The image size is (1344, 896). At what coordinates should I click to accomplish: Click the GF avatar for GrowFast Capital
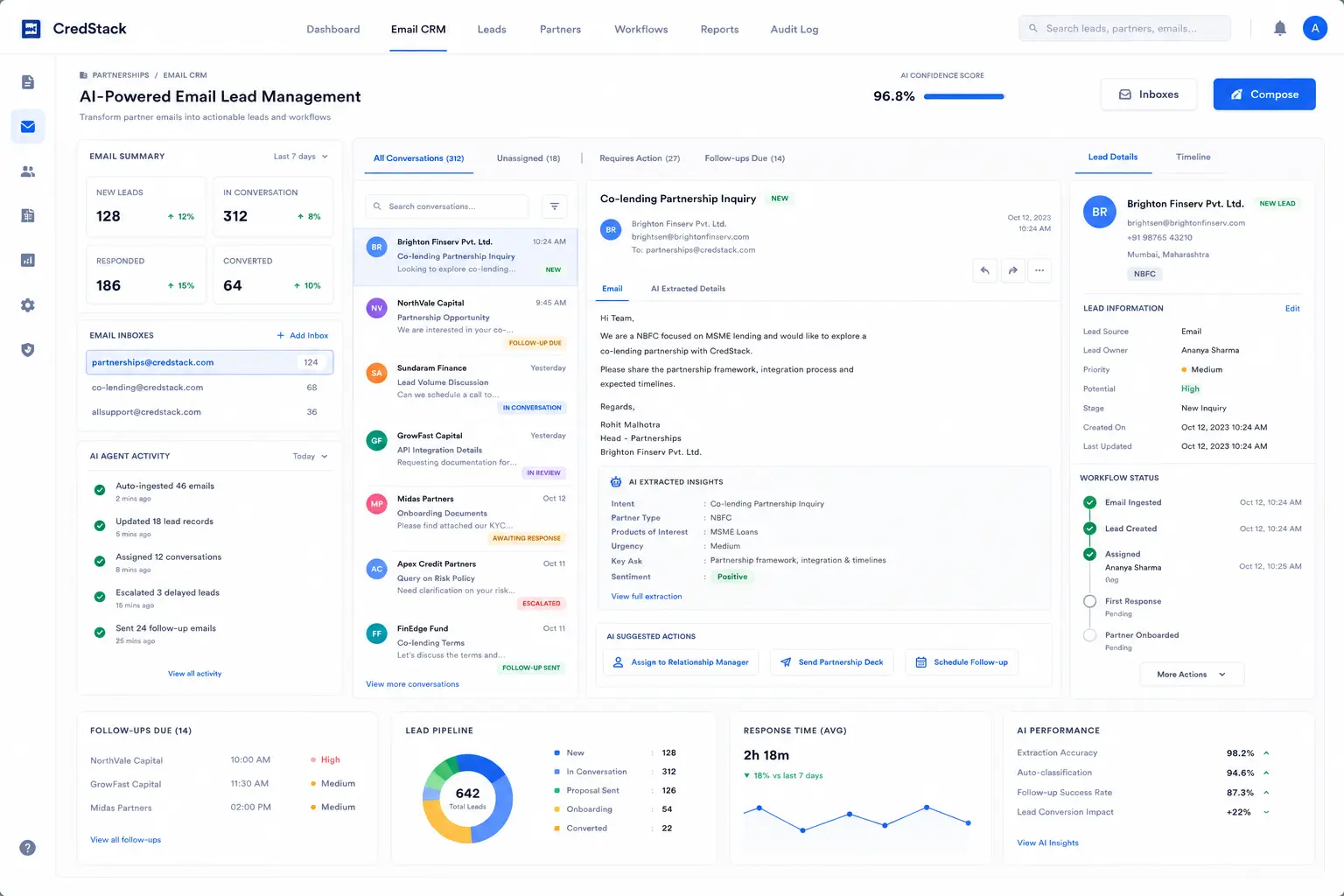tap(377, 440)
